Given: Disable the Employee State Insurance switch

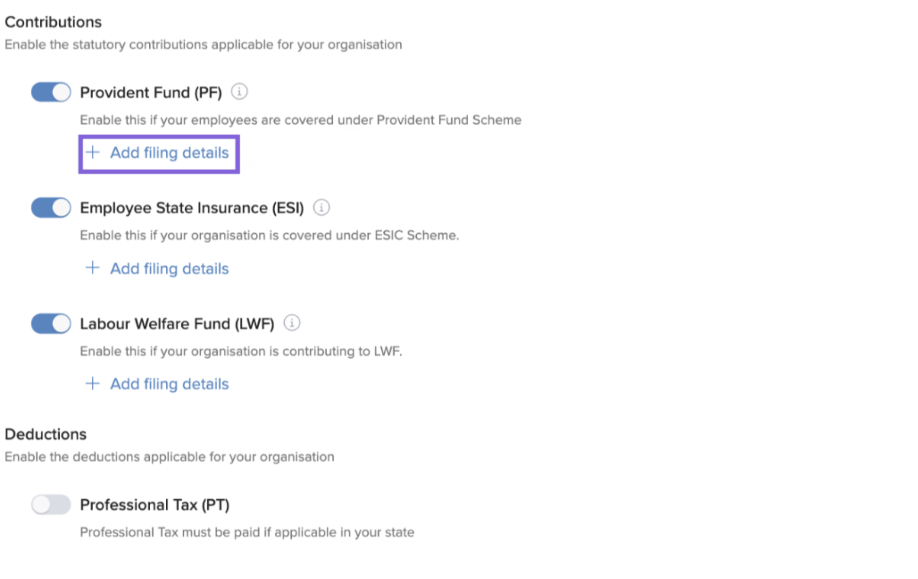Looking at the screenshot, I should coord(51,208).
